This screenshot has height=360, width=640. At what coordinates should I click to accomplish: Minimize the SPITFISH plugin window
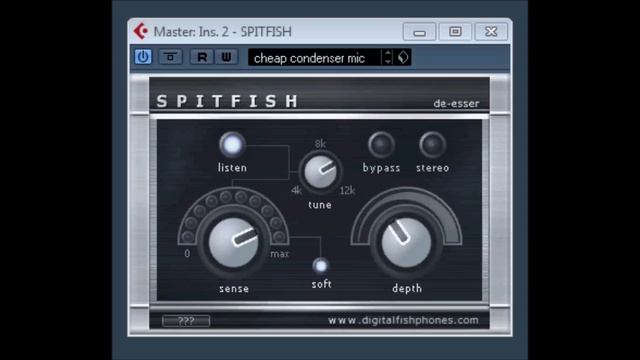point(419,31)
